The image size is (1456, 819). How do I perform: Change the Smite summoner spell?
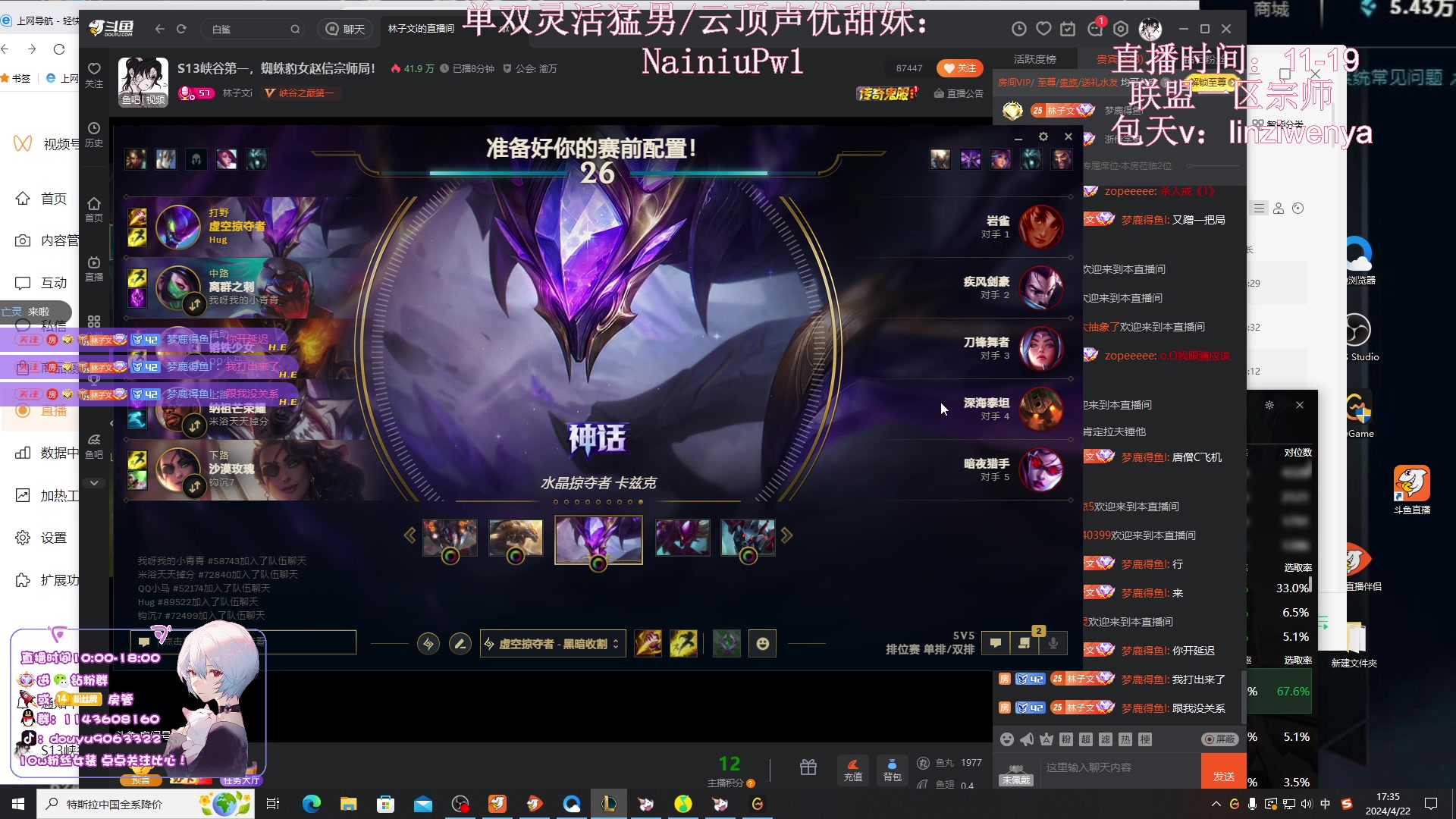point(648,644)
